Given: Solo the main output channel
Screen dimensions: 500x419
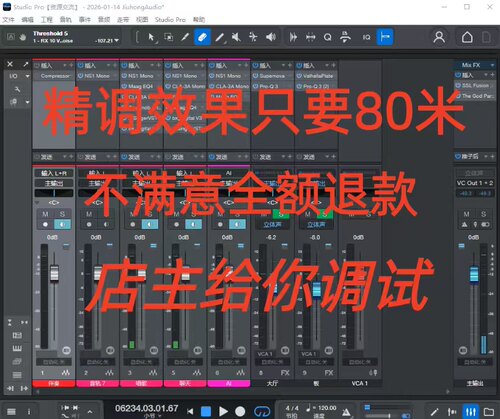Looking at the screenshot, I should point(483,214).
